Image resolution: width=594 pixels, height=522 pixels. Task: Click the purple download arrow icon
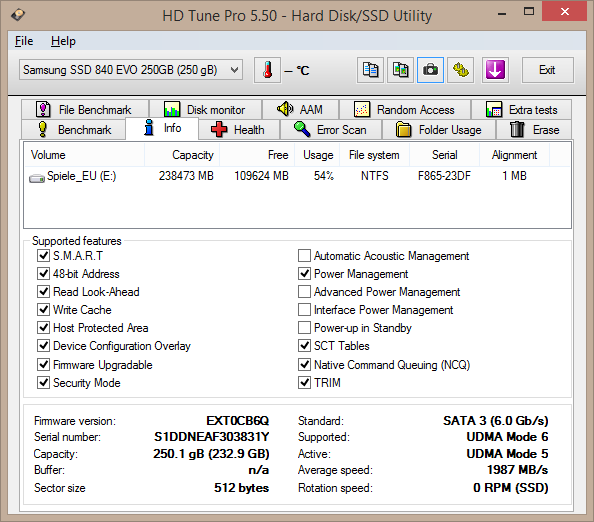(495, 70)
